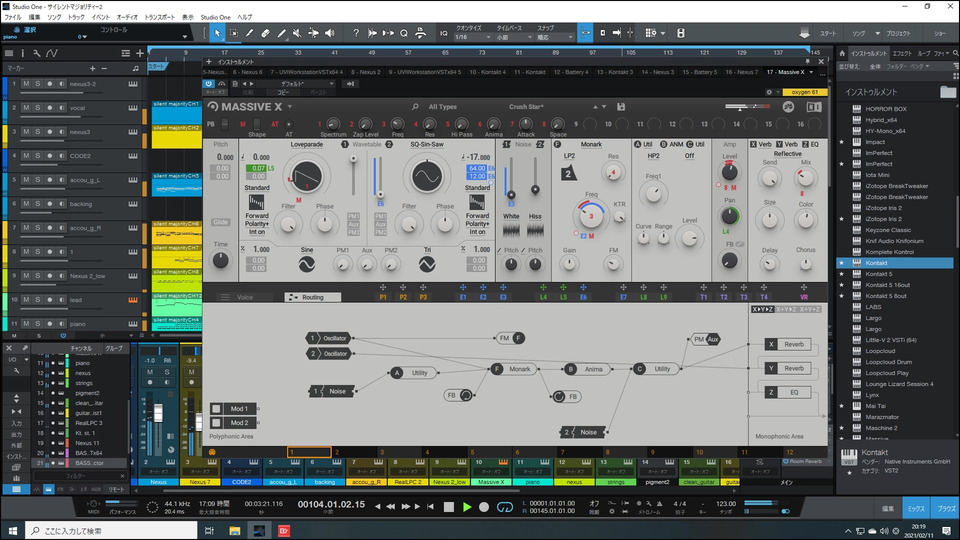
Task: Click the record button in transport
Action: click(484, 507)
